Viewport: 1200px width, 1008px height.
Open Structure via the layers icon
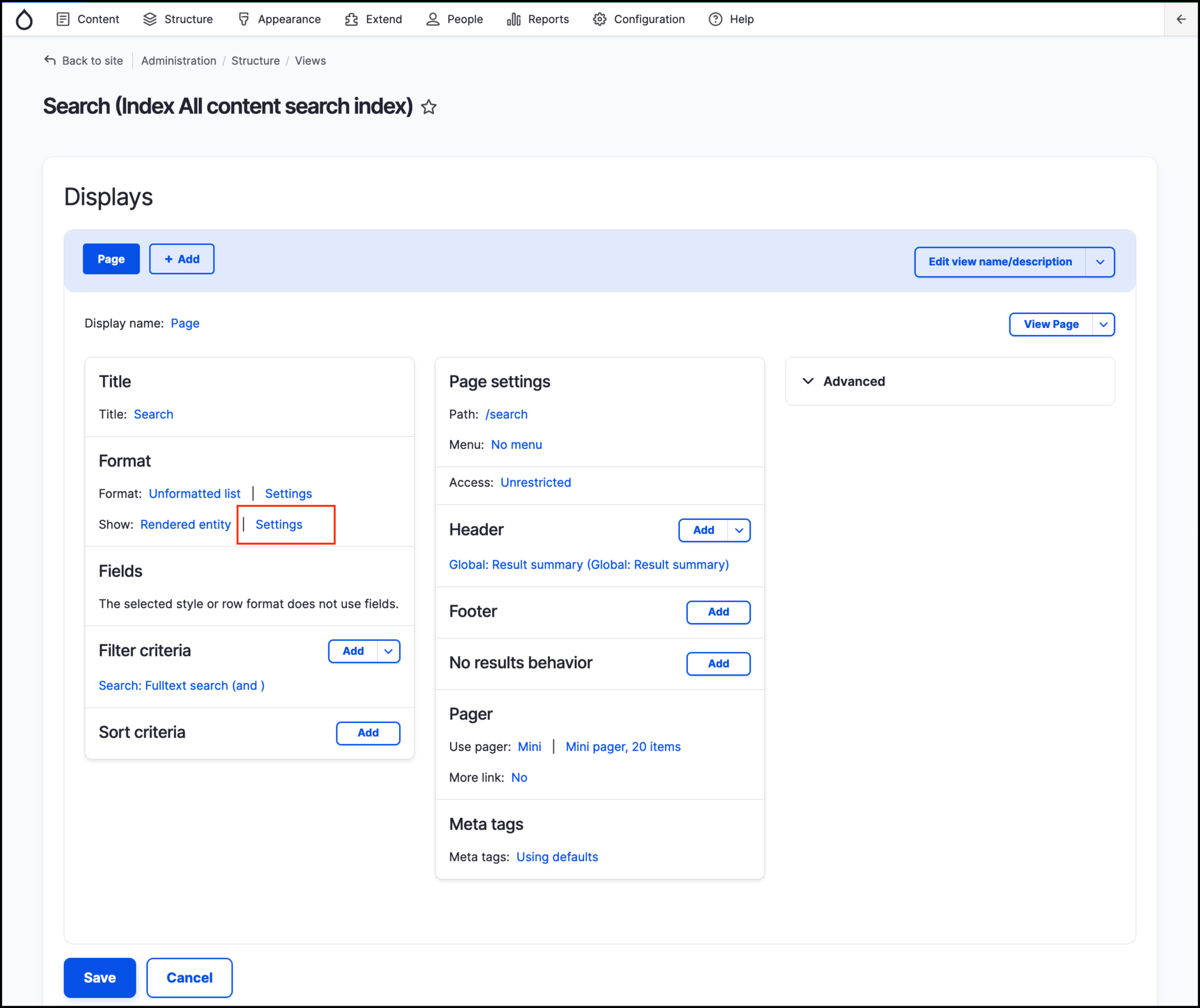tap(150, 19)
